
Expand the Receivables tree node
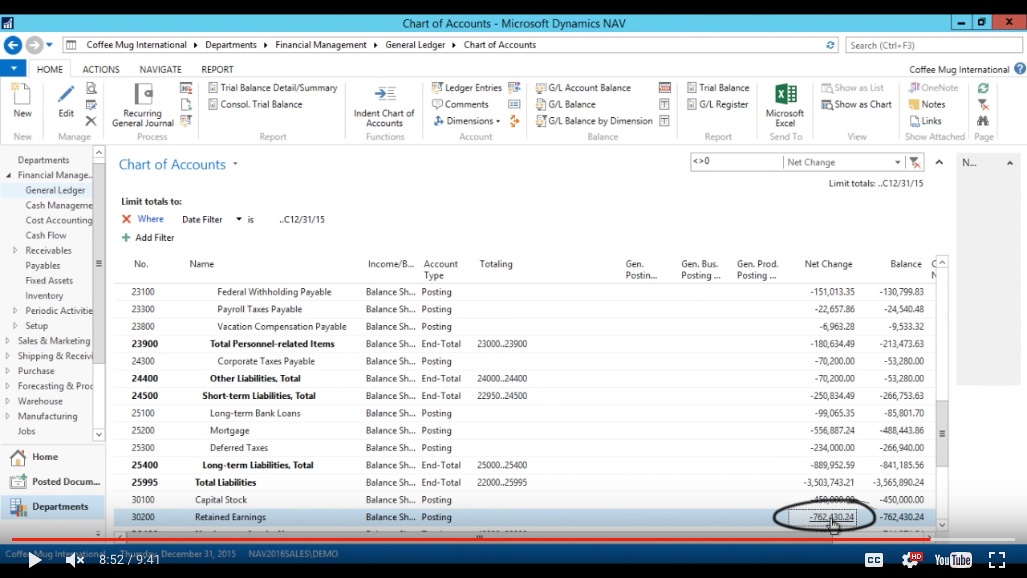click(15, 250)
